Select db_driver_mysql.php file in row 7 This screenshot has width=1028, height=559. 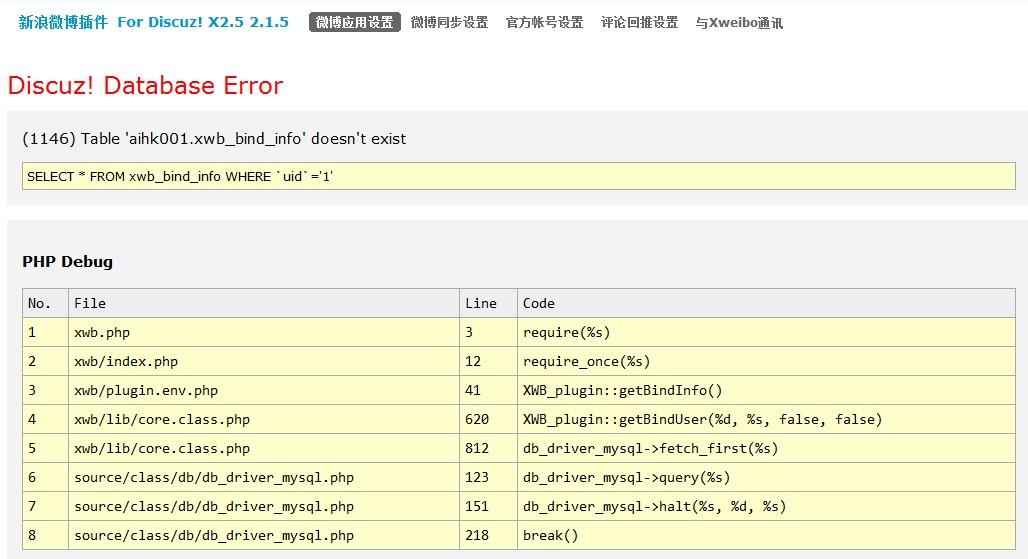pos(264,506)
